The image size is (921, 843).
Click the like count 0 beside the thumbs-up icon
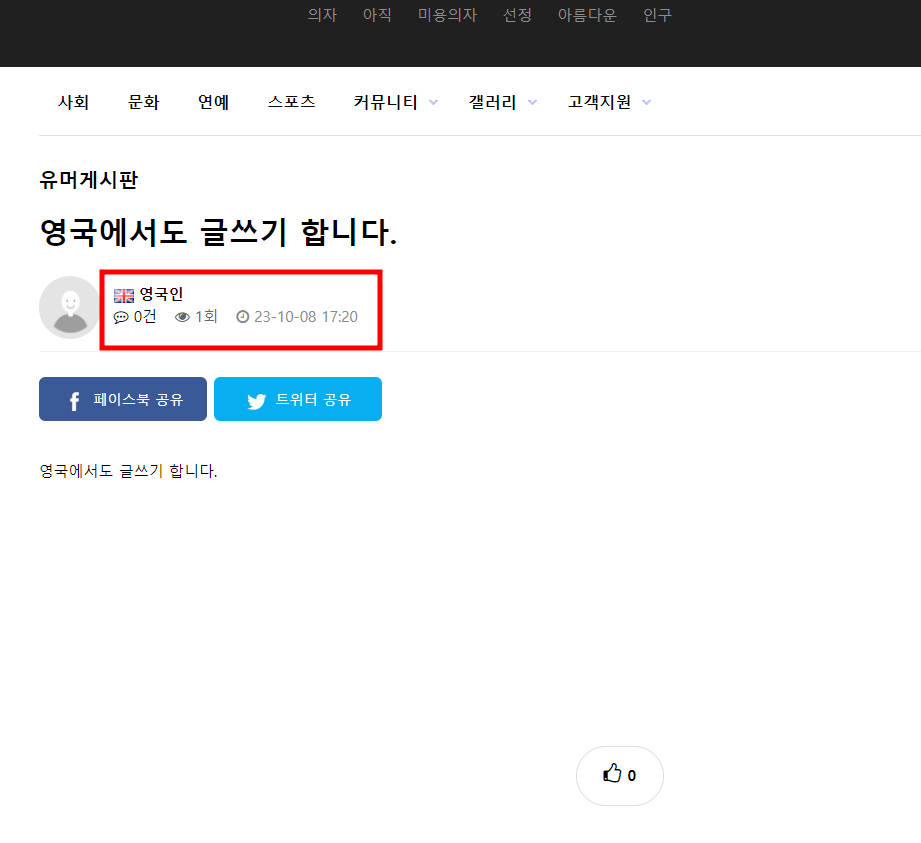click(x=631, y=776)
